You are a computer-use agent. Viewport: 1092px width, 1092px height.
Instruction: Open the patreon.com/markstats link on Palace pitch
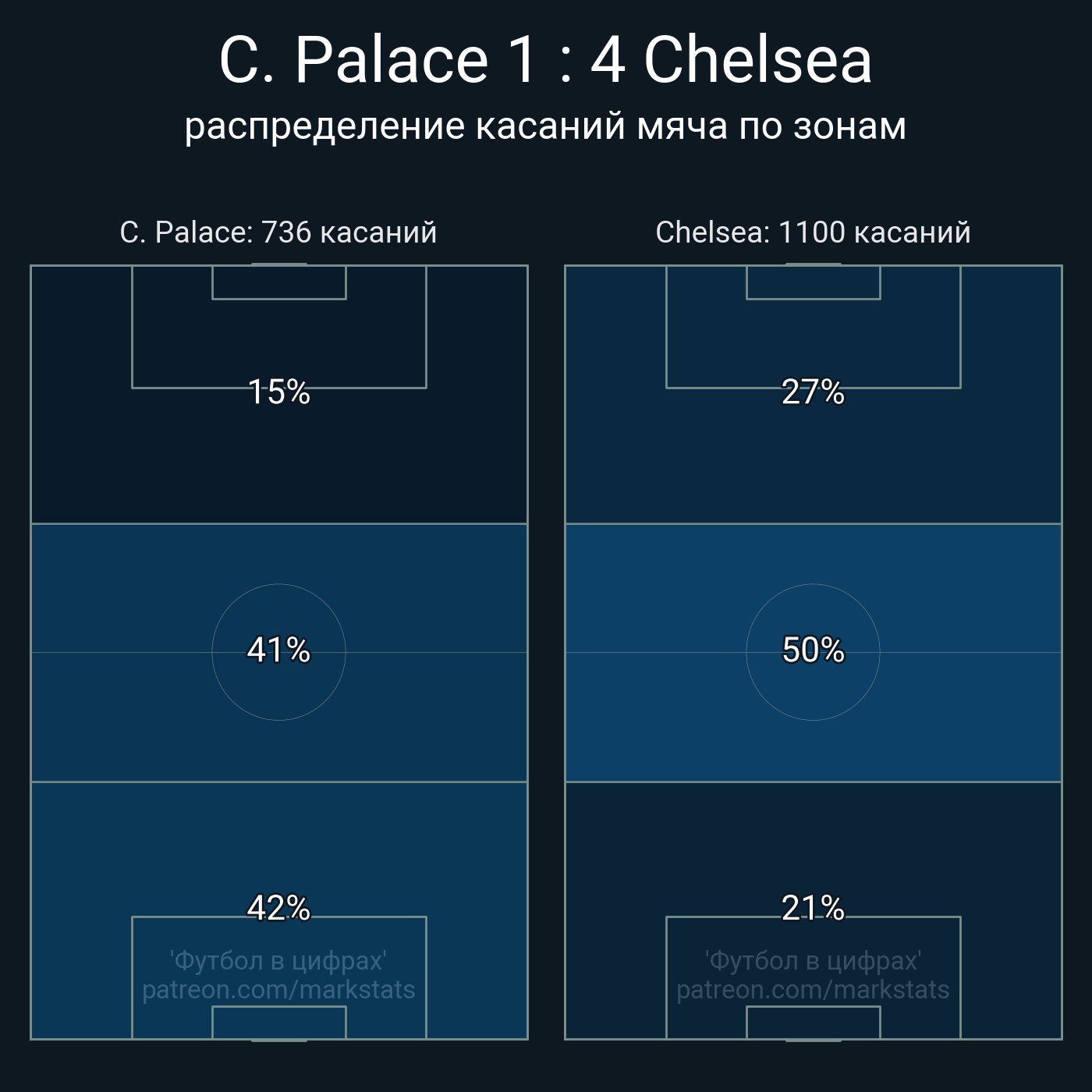click(x=278, y=990)
